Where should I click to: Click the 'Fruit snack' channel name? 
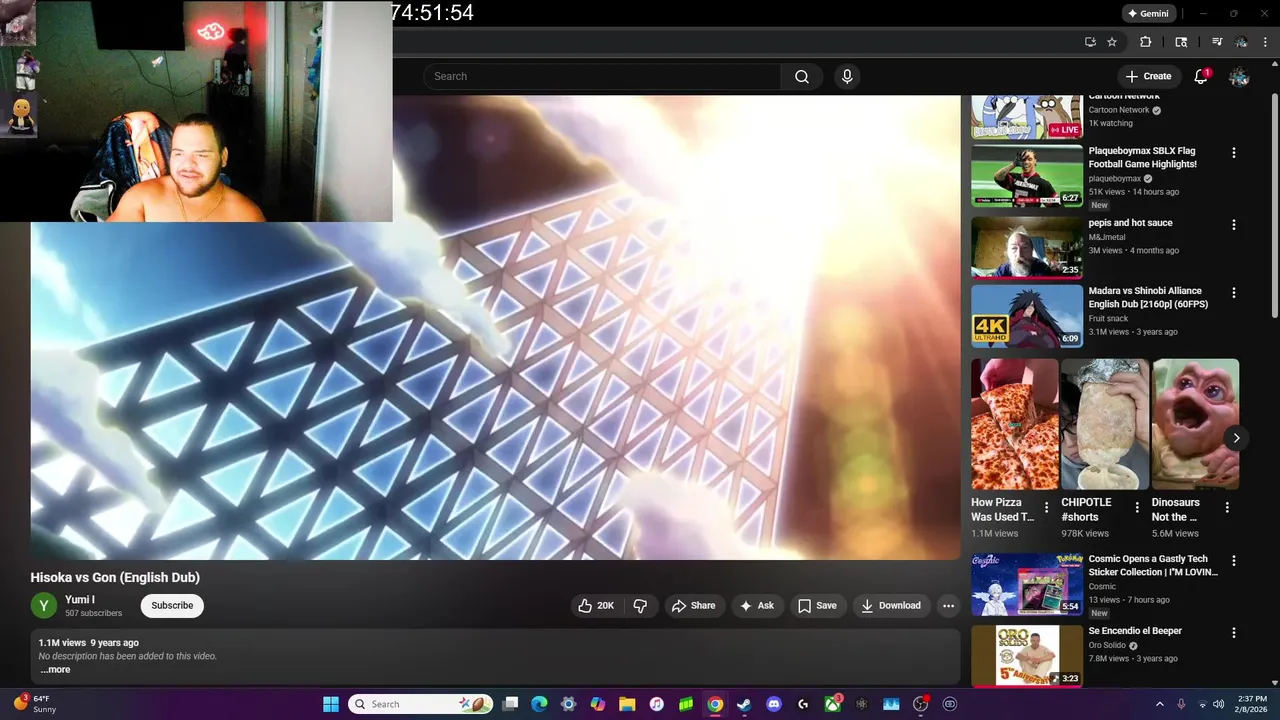1108,318
